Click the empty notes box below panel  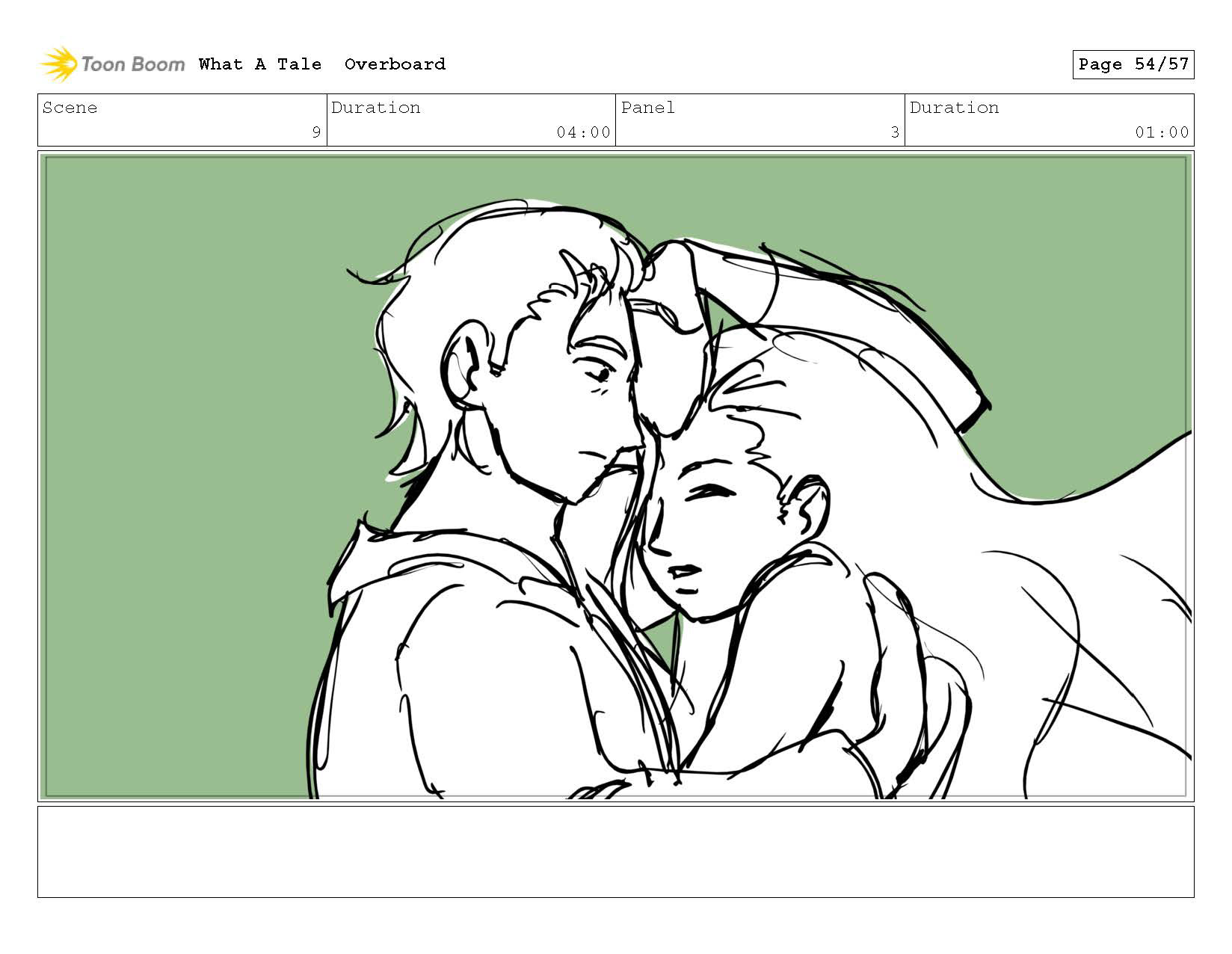[616, 852]
